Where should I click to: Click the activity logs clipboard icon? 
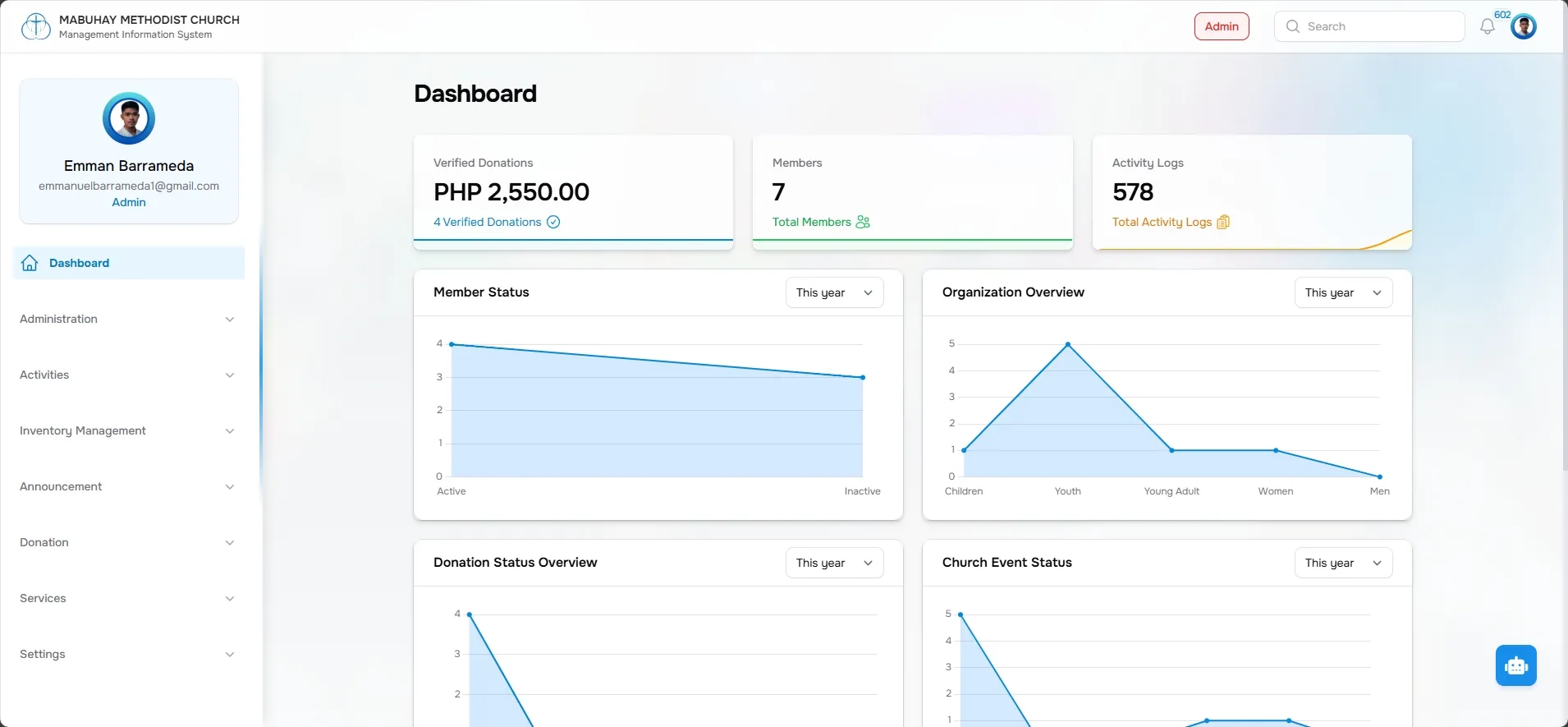click(1223, 222)
